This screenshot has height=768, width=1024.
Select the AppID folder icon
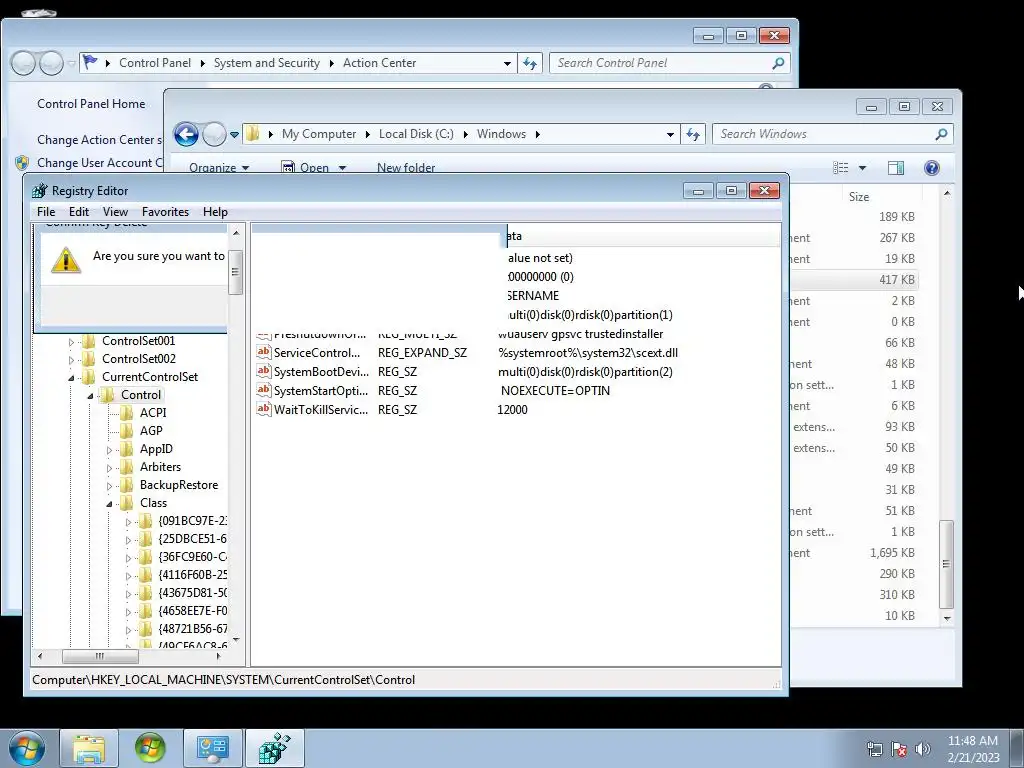[127, 449]
